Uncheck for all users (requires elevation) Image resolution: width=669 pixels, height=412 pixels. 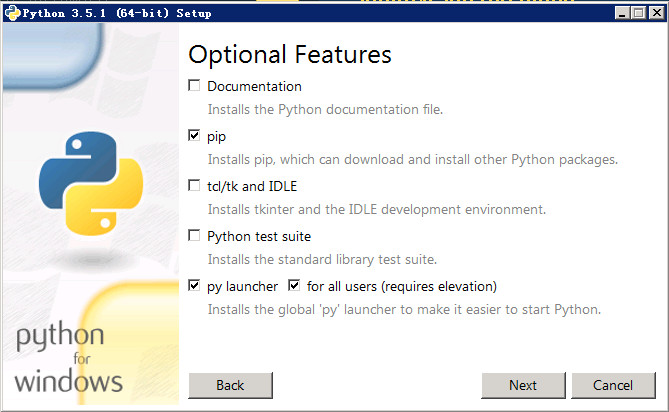tap(294, 286)
